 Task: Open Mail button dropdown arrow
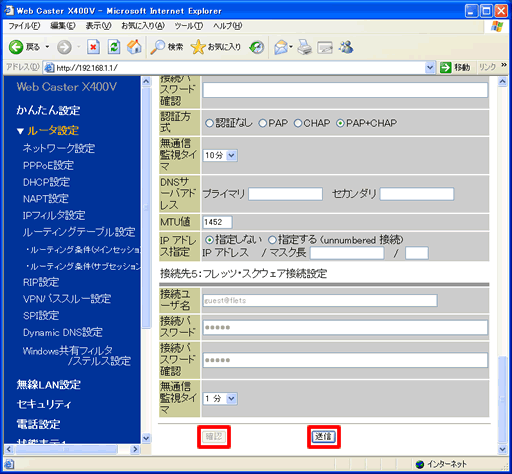pyautogui.click(x=291, y=47)
